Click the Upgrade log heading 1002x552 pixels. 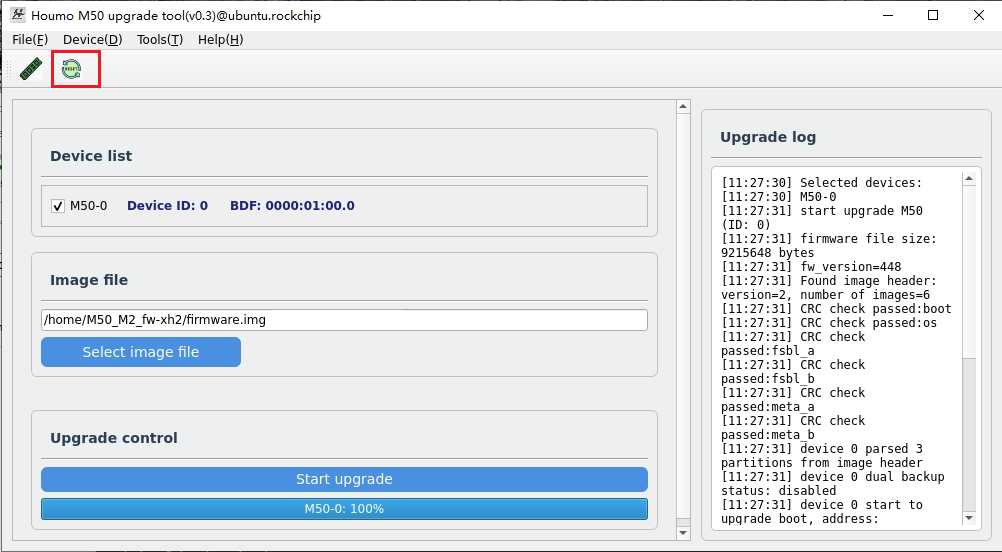click(x=768, y=137)
